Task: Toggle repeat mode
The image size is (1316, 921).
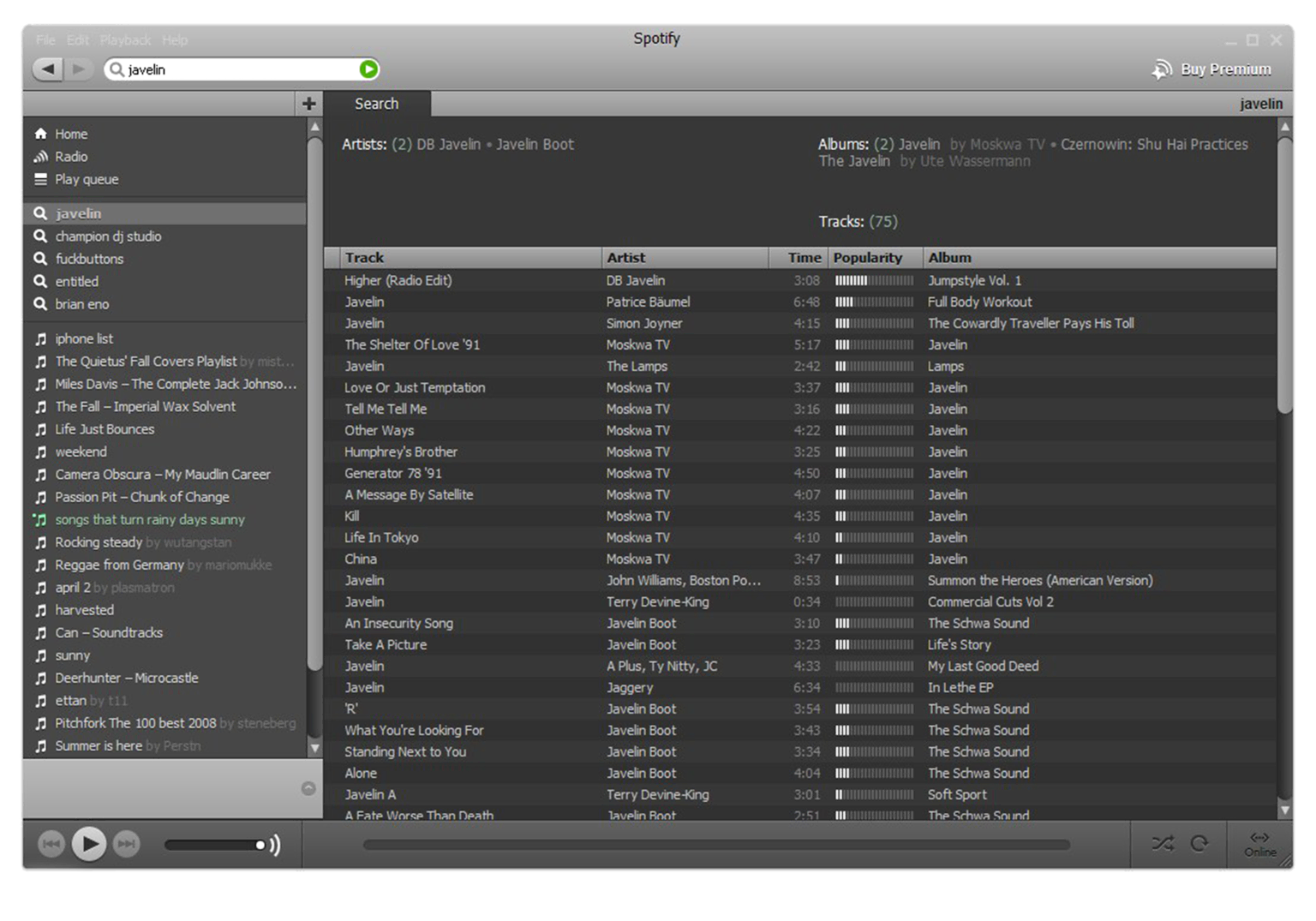Action: pyautogui.click(x=1199, y=844)
